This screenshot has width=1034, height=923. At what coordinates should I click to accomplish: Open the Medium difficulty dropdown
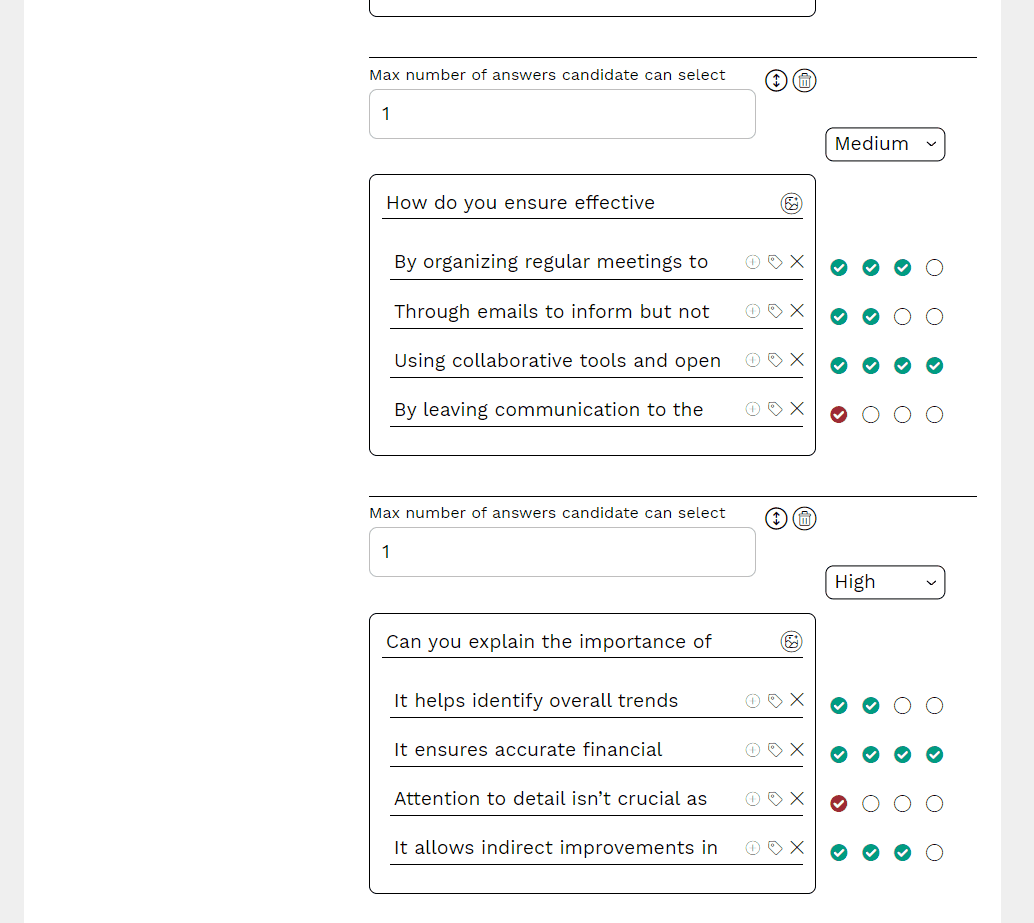pyautogui.click(x=884, y=144)
